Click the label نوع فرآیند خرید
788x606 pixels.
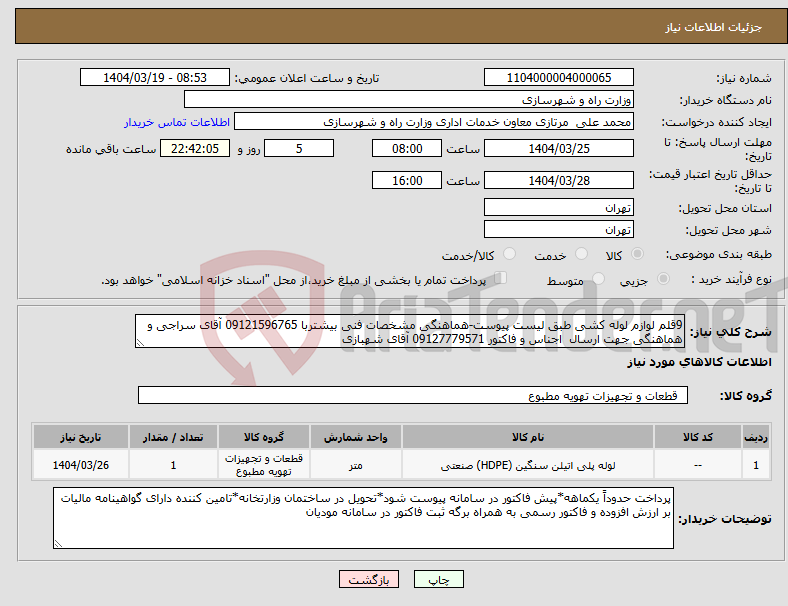point(732,279)
